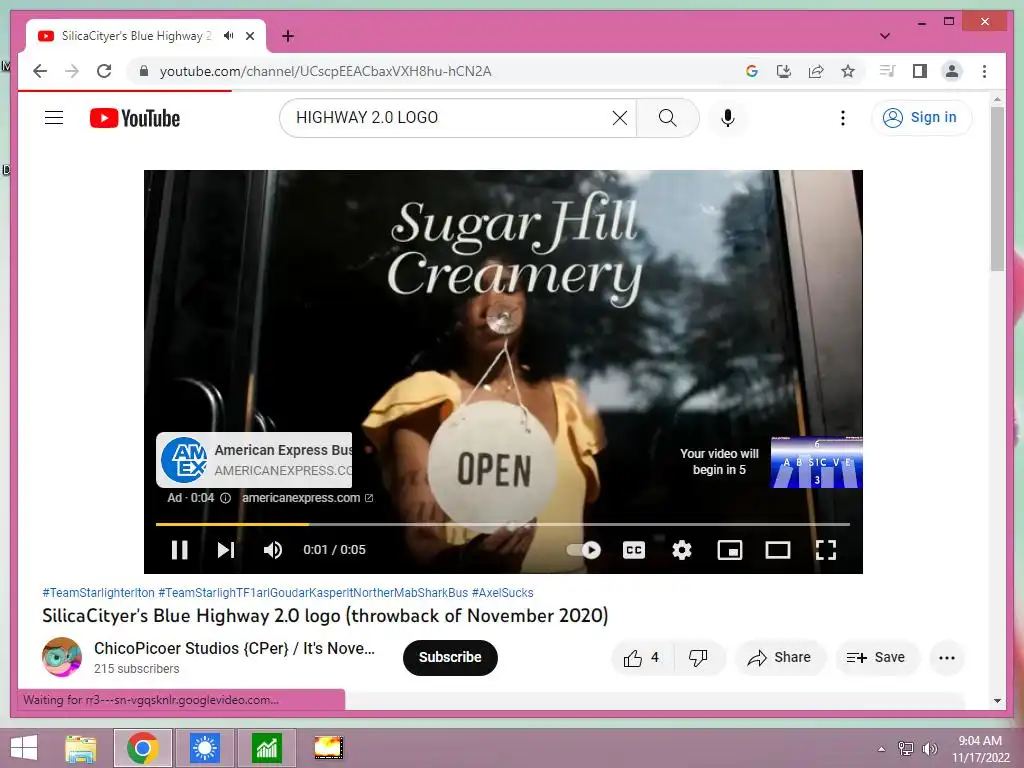Start voice search with the microphone
The width and height of the screenshot is (1024, 768).
[x=728, y=118]
